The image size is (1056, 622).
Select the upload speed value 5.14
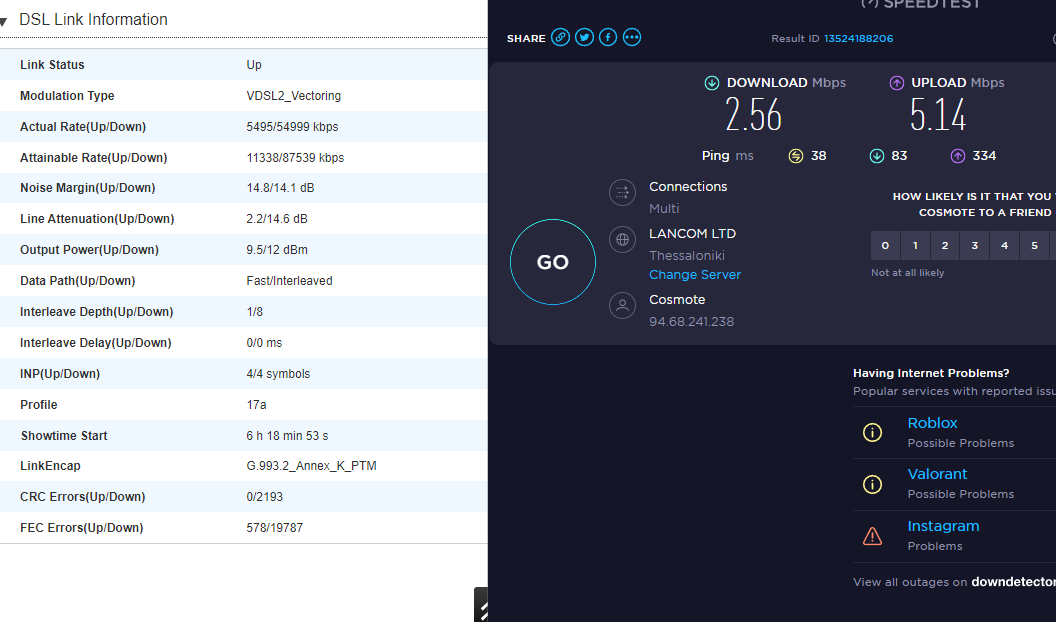point(937,114)
